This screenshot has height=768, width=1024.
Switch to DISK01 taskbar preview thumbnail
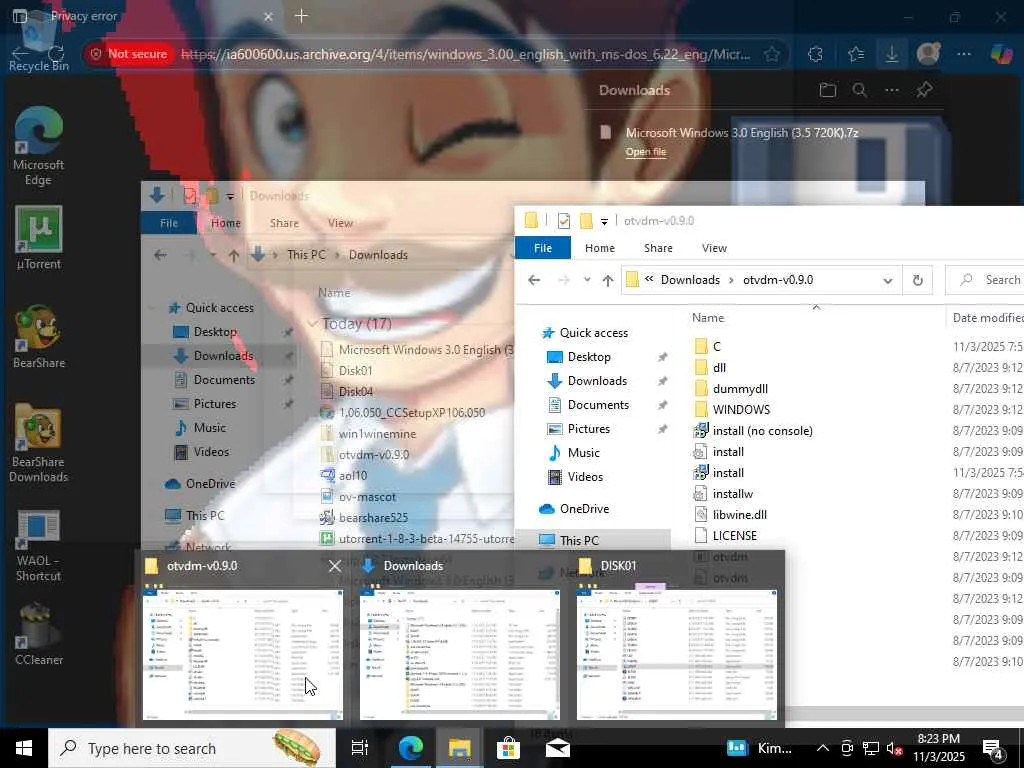click(x=676, y=654)
